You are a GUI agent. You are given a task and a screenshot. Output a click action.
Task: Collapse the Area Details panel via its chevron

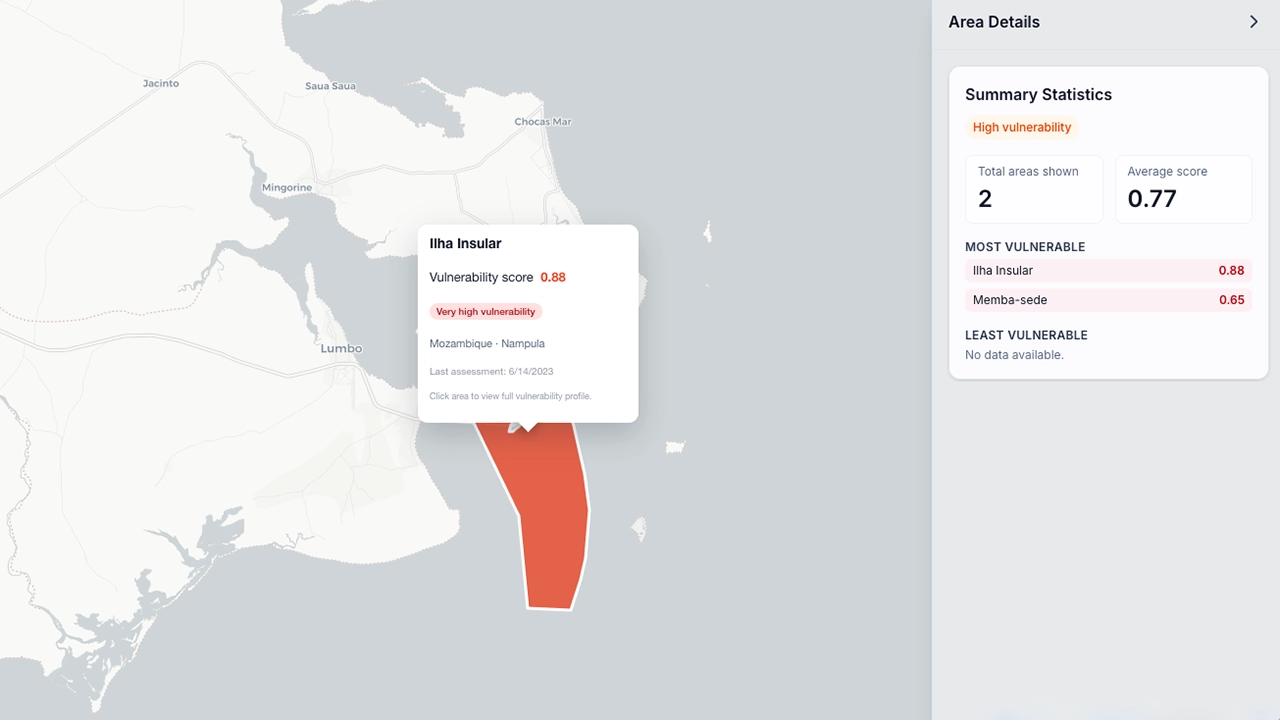click(x=1253, y=21)
